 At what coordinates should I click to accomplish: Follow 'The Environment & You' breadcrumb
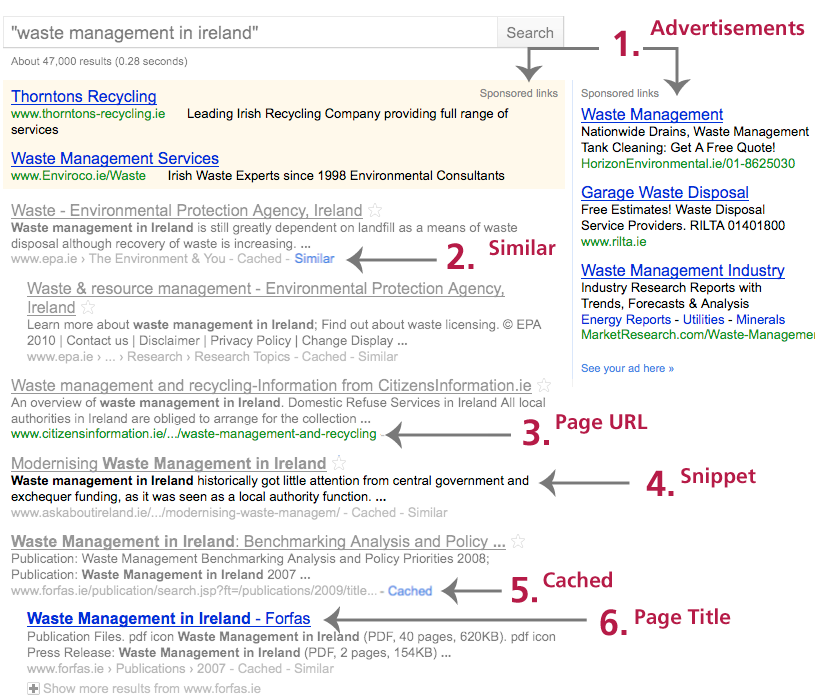coord(157,258)
